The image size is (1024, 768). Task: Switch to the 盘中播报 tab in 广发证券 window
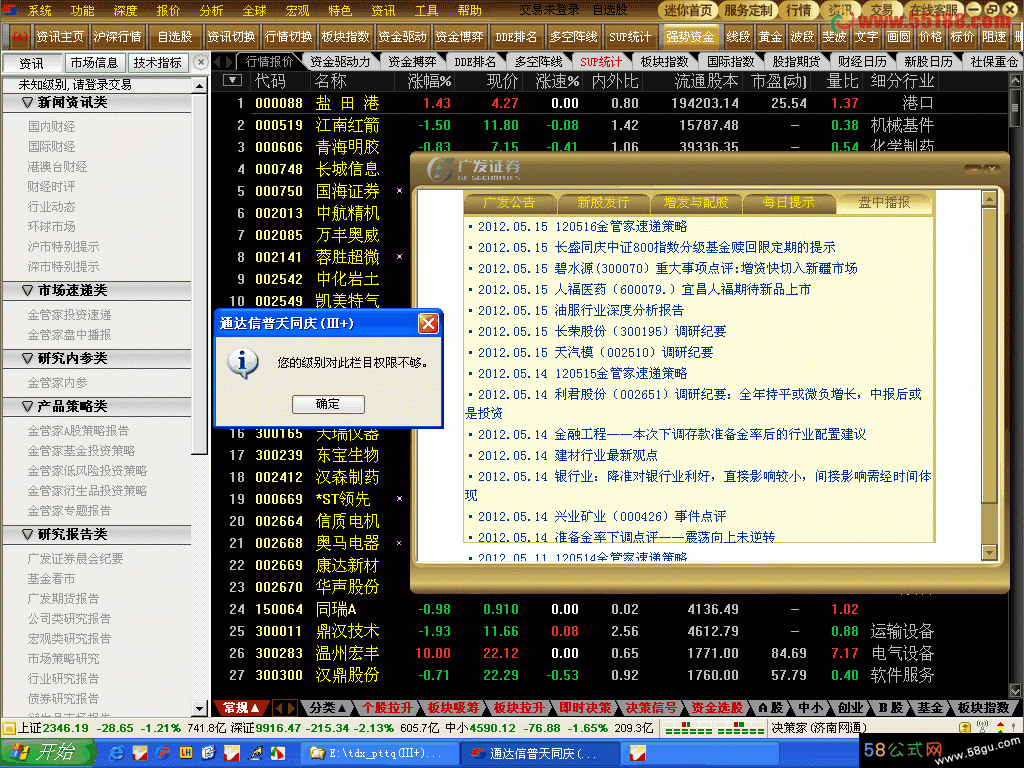(x=884, y=202)
